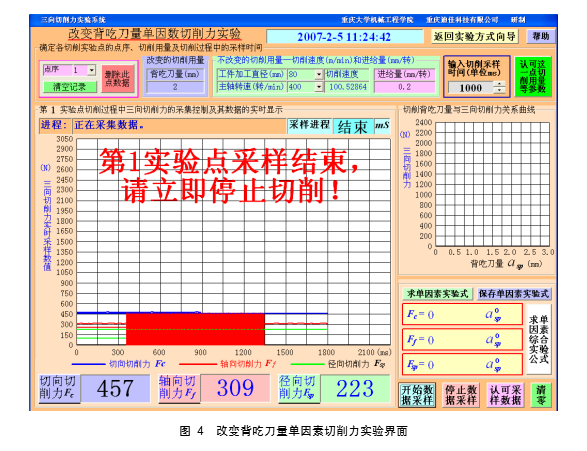
Task: Click the sampling time input showing 1000
Action: [471, 88]
